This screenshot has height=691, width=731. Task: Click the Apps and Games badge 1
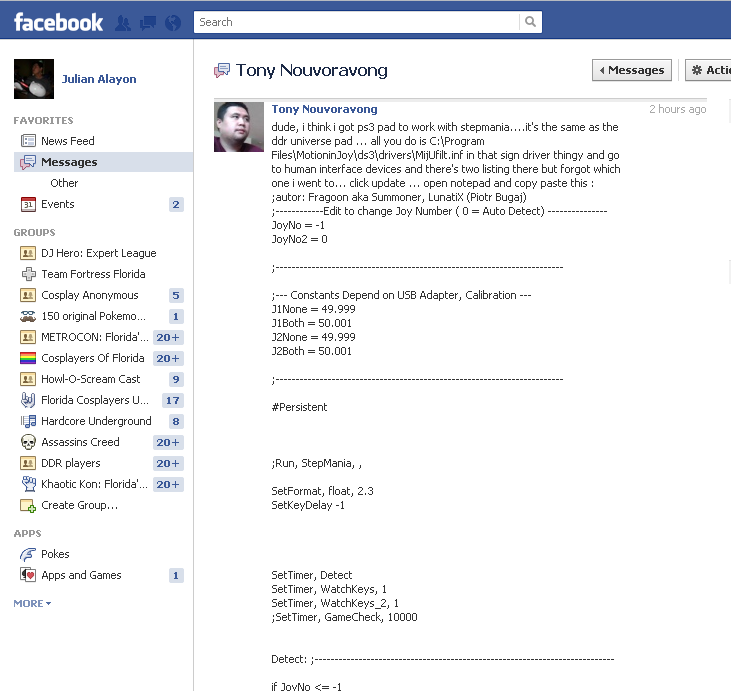point(176,575)
